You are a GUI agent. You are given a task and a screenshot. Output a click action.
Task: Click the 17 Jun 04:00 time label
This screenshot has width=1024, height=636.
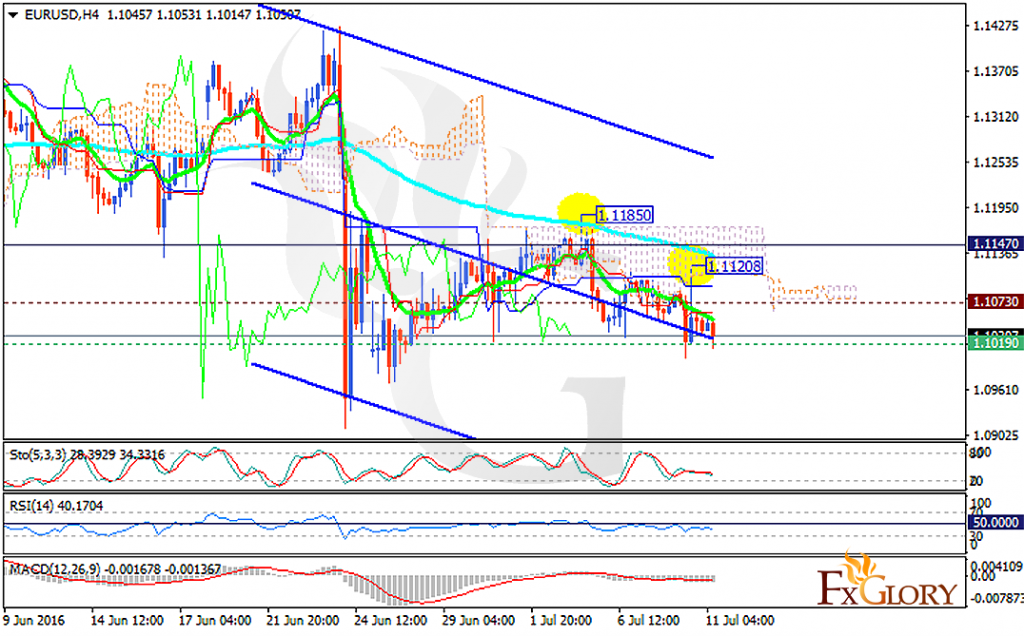coord(214,620)
